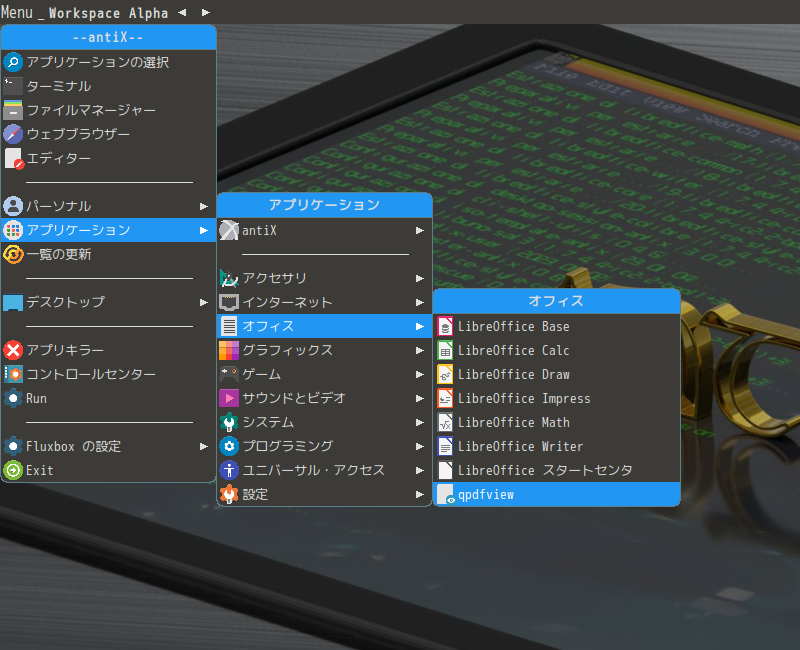This screenshot has height=650, width=800.
Task: Click the ウェブブラウザー browser icon
Action: (13, 134)
